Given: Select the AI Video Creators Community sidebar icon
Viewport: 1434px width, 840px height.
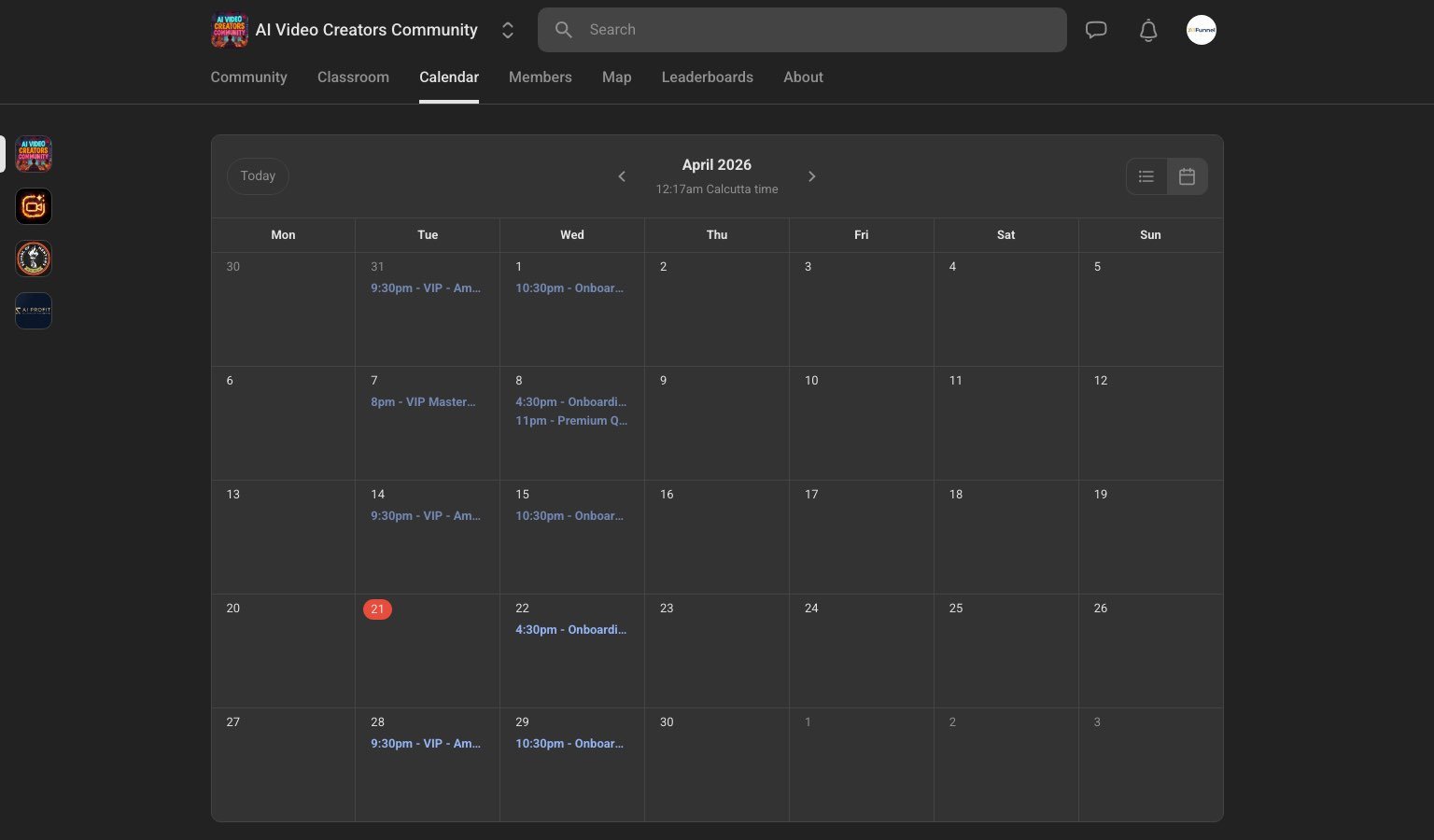Looking at the screenshot, I should coord(33,154).
